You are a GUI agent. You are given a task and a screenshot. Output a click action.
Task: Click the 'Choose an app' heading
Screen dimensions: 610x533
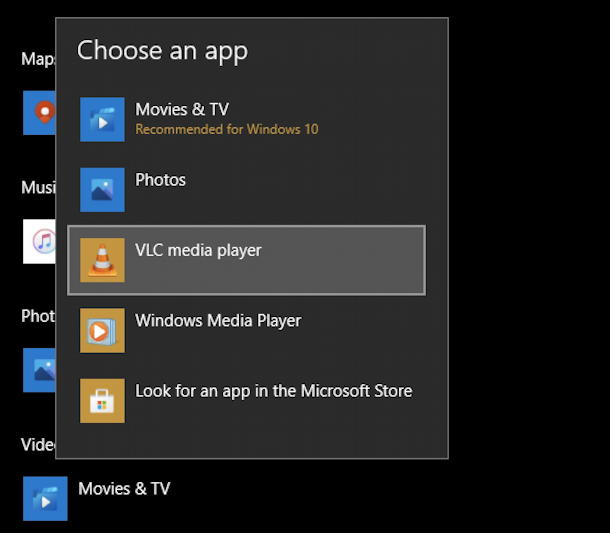[162, 51]
